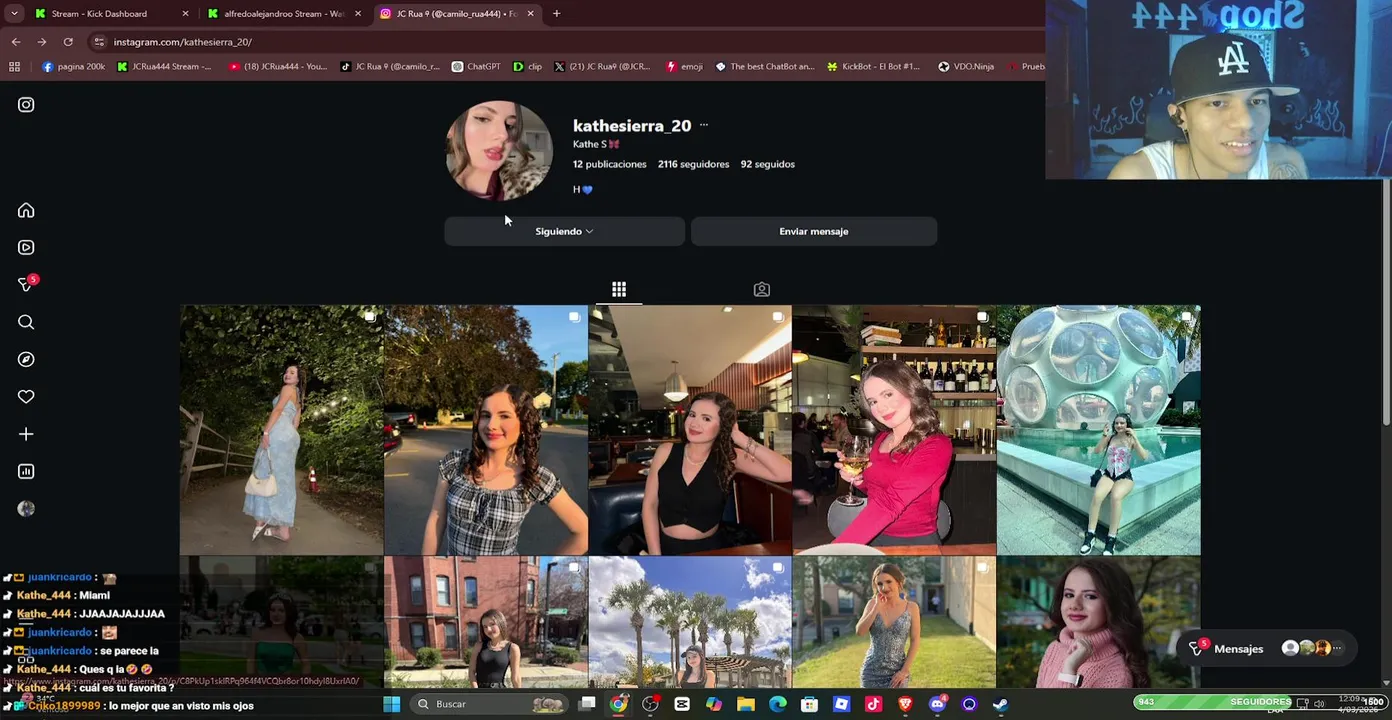This screenshot has height=720, width=1392.
Task: Open the floating Mensajes panel
Action: [1268, 649]
